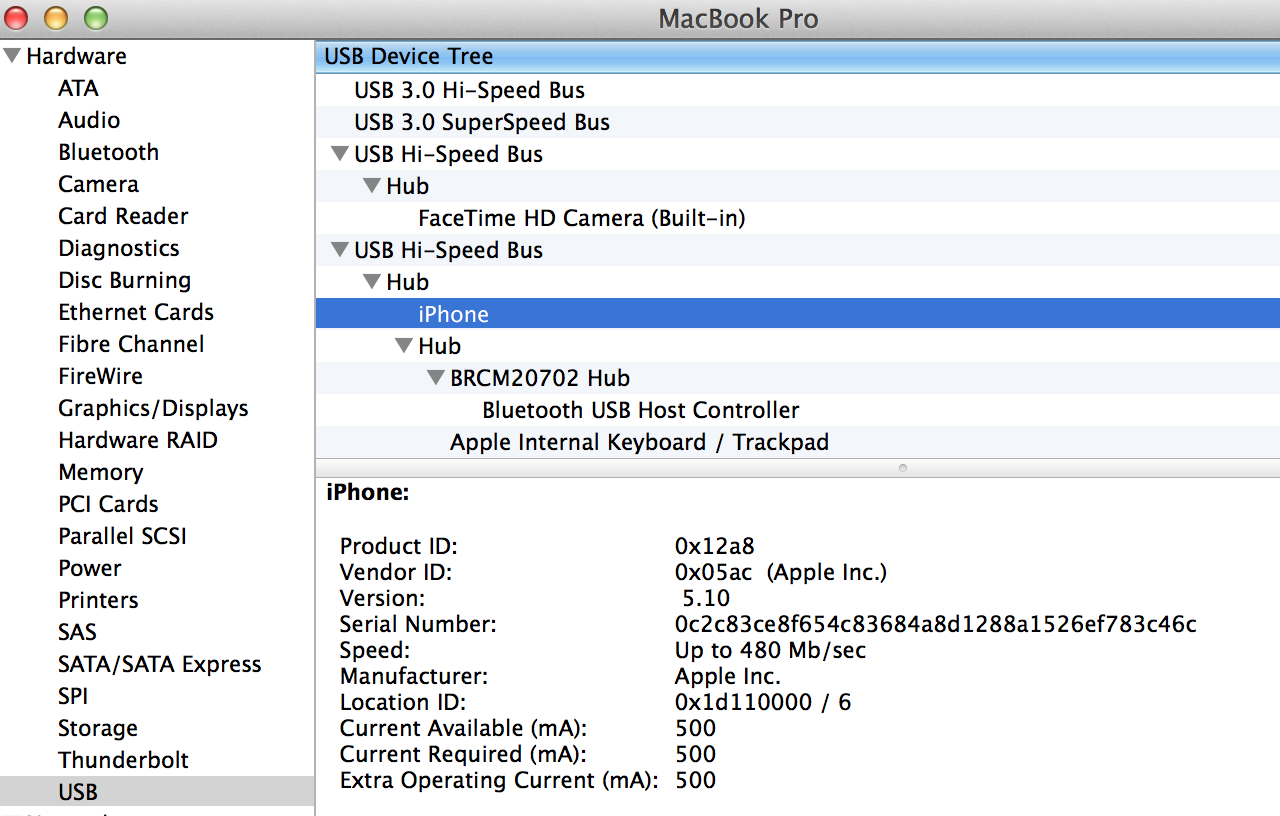
Task: Select Ethernet Cards in the sidebar
Action: click(136, 312)
